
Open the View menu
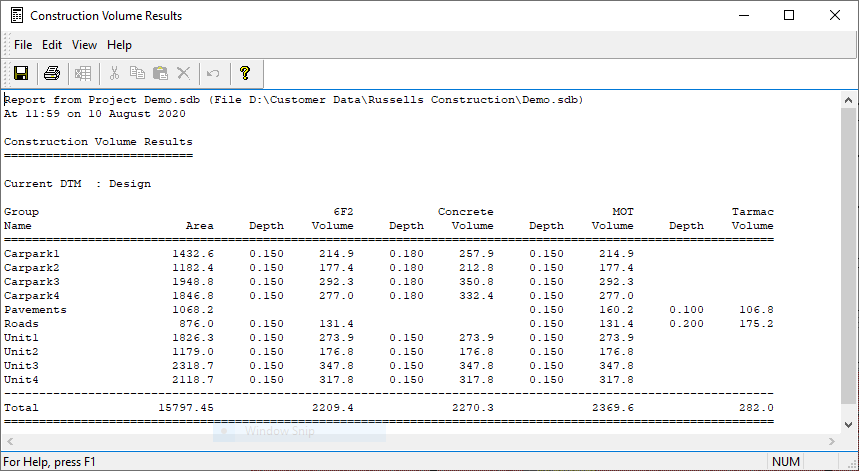(x=84, y=45)
